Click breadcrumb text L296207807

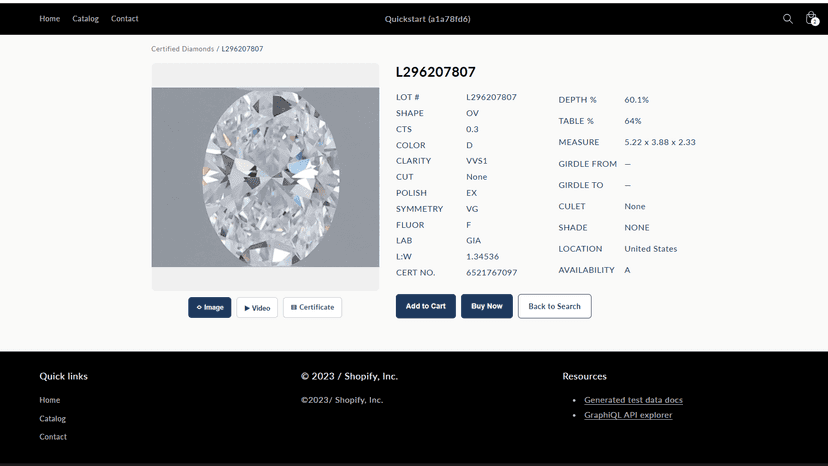[242, 49]
